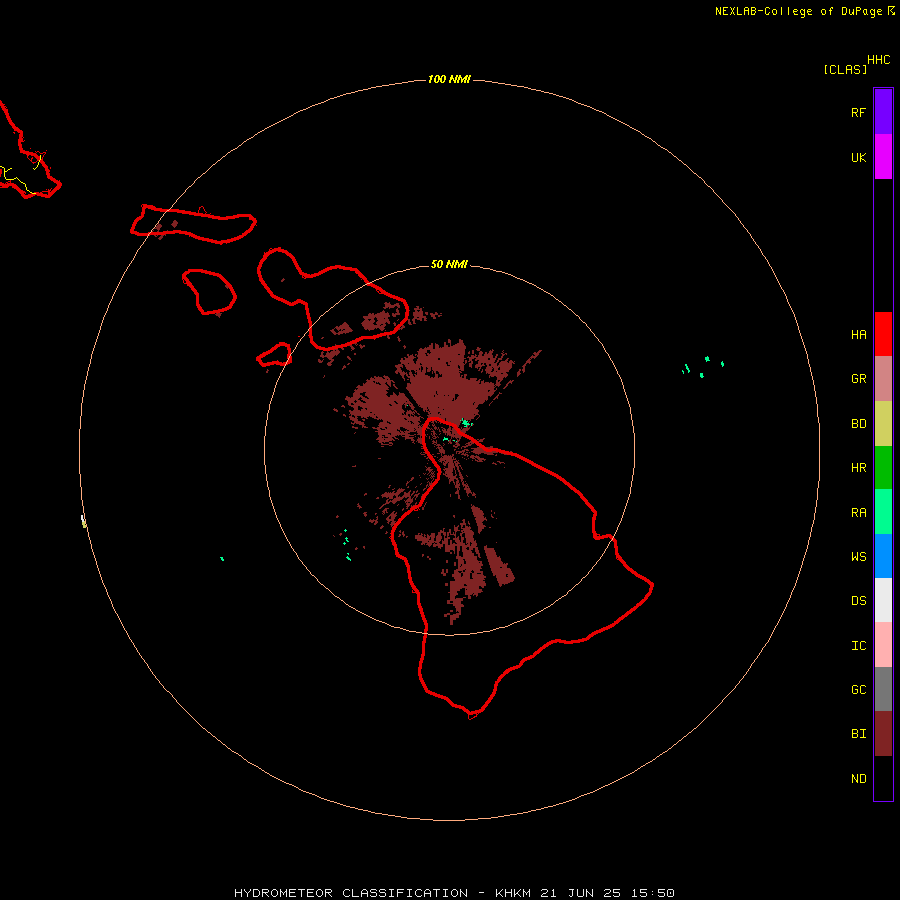Click the 'BD' legend label

[858, 424]
